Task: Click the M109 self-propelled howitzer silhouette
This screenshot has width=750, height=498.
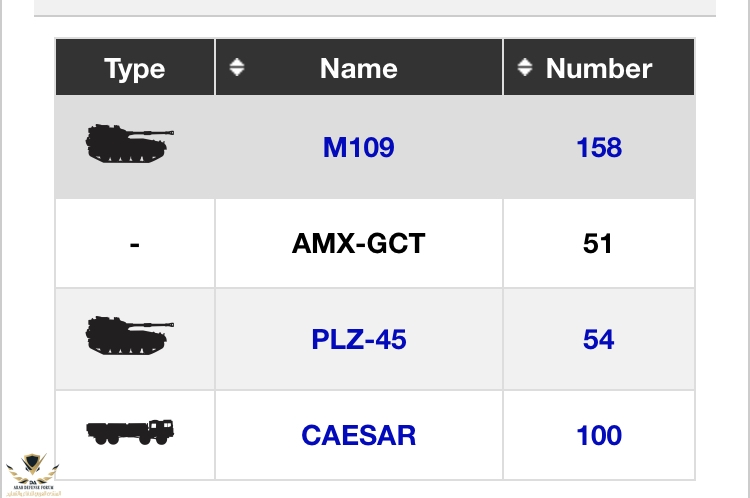Action: (128, 144)
